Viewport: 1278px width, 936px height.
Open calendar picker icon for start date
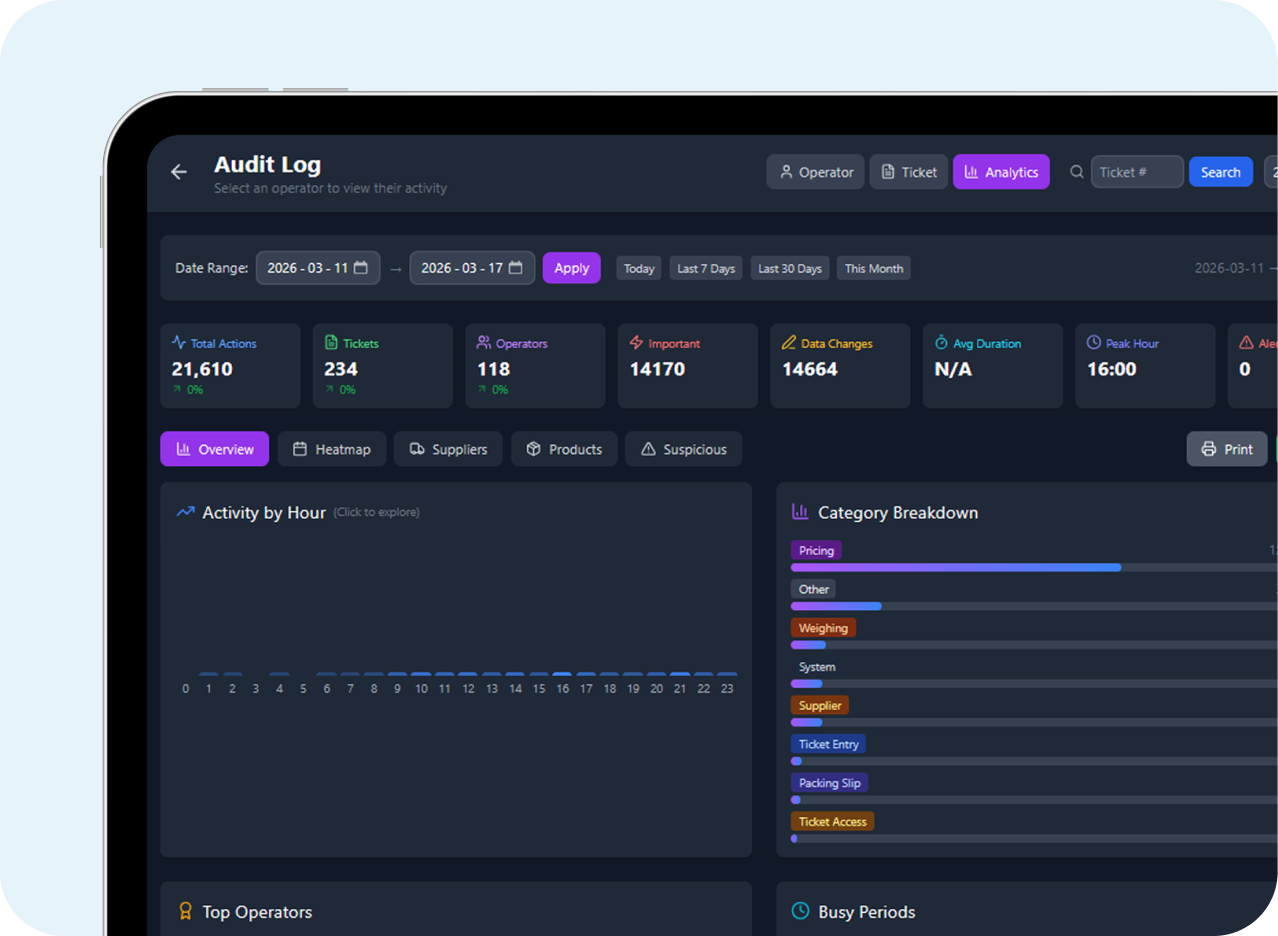pyautogui.click(x=361, y=268)
